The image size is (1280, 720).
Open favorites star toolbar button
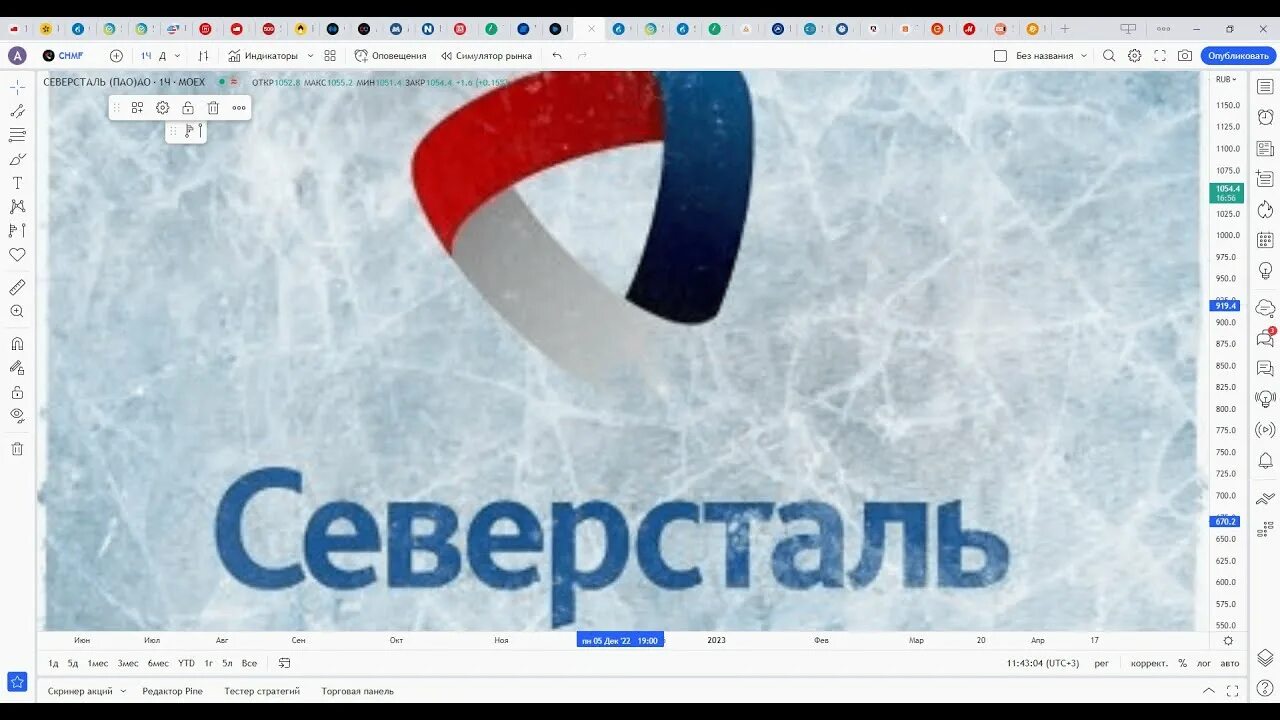pos(17,682)
